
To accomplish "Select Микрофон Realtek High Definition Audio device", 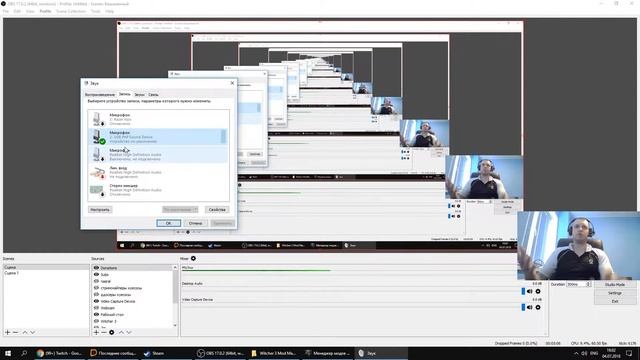I will click(158, 154).
